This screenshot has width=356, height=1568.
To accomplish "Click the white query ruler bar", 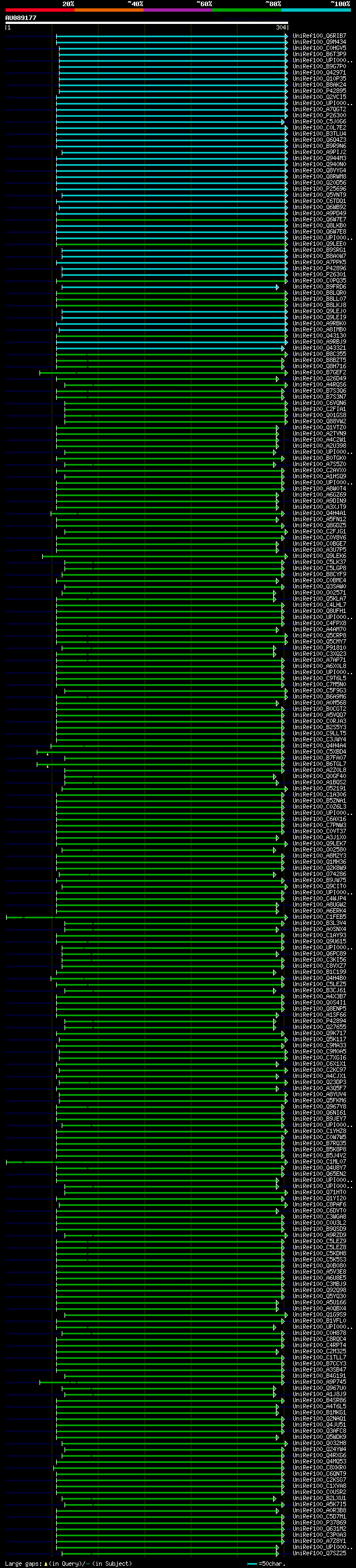I will [147, 22].
